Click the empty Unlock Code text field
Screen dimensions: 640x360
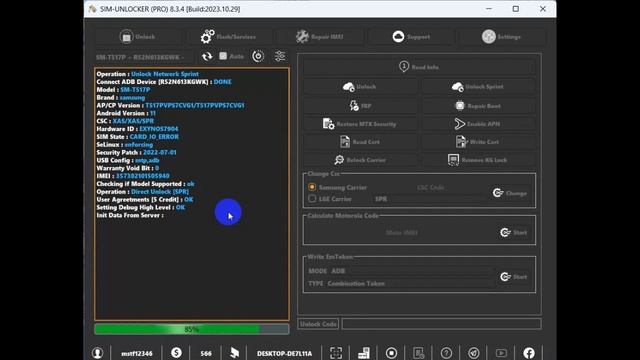tap(442, 324)
